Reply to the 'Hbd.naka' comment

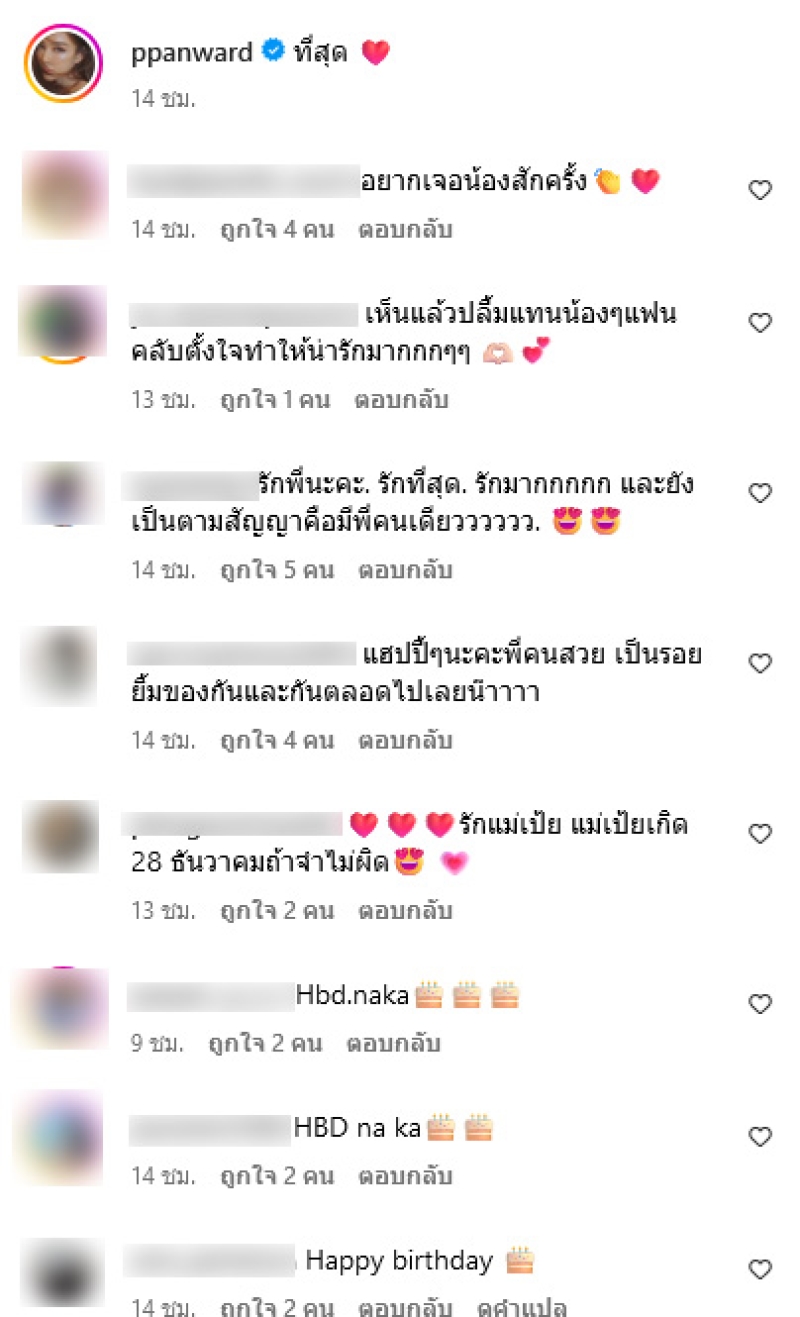[393, 1044]
